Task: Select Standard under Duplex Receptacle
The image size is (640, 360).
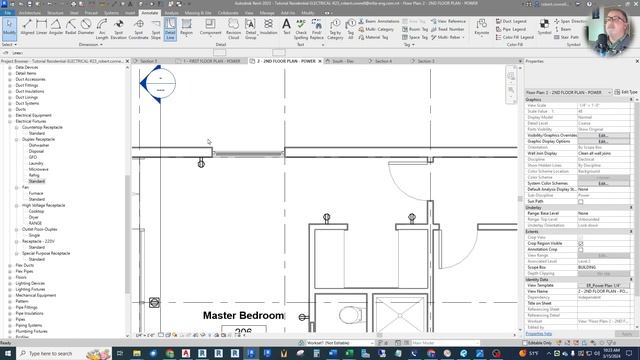Action: pos(37,181)
